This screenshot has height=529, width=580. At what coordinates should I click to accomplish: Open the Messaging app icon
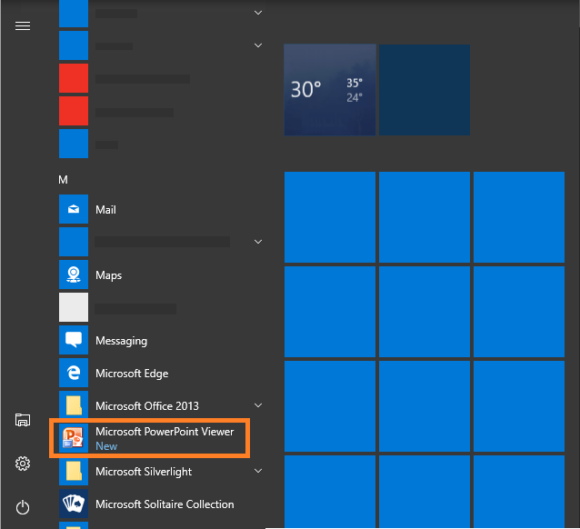74,340
